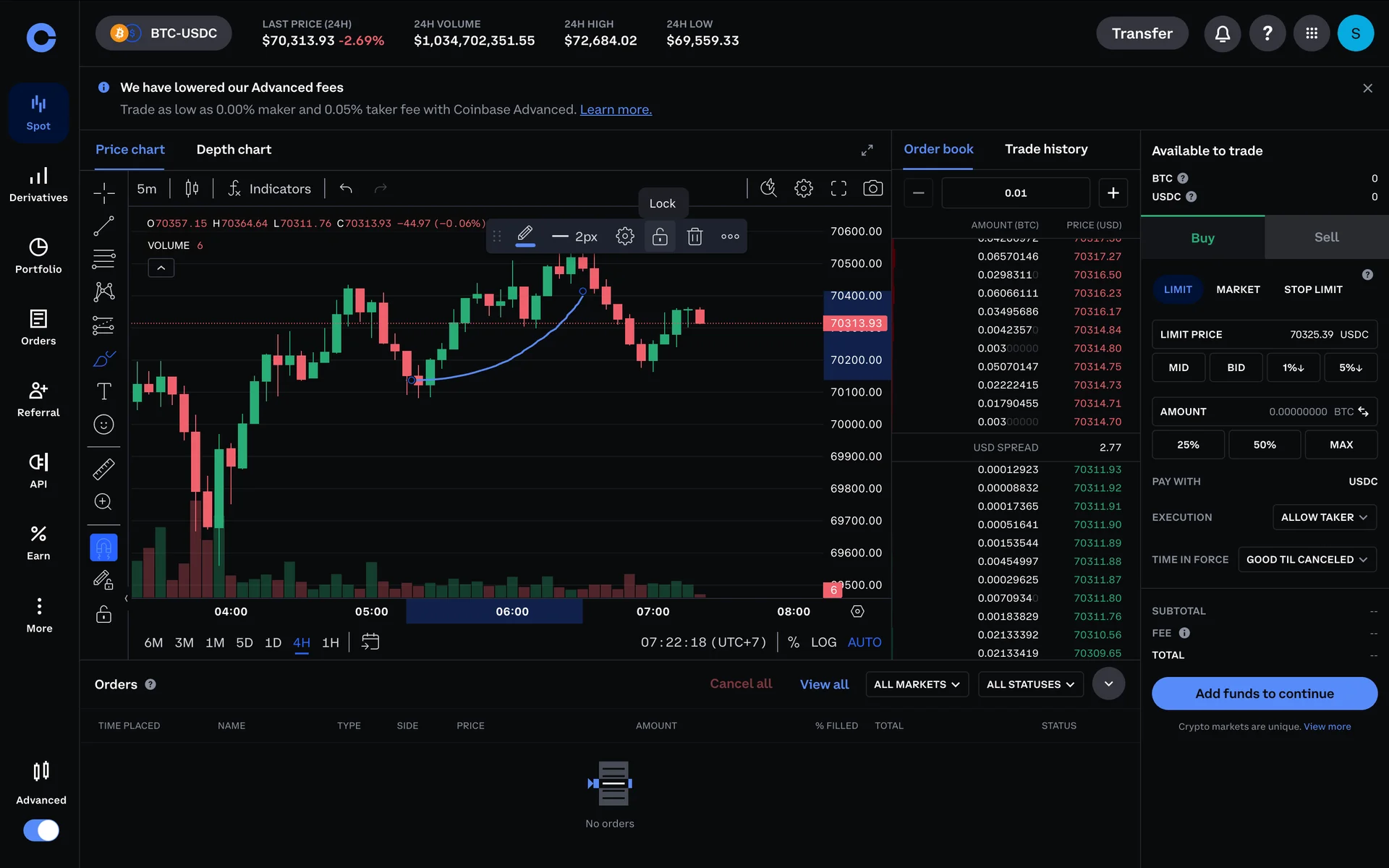This screenshot has width=1389, height=868.
Task: Click the lock icon in drawing toolbar
Action: pyautogui.click(x=660, y=237)
